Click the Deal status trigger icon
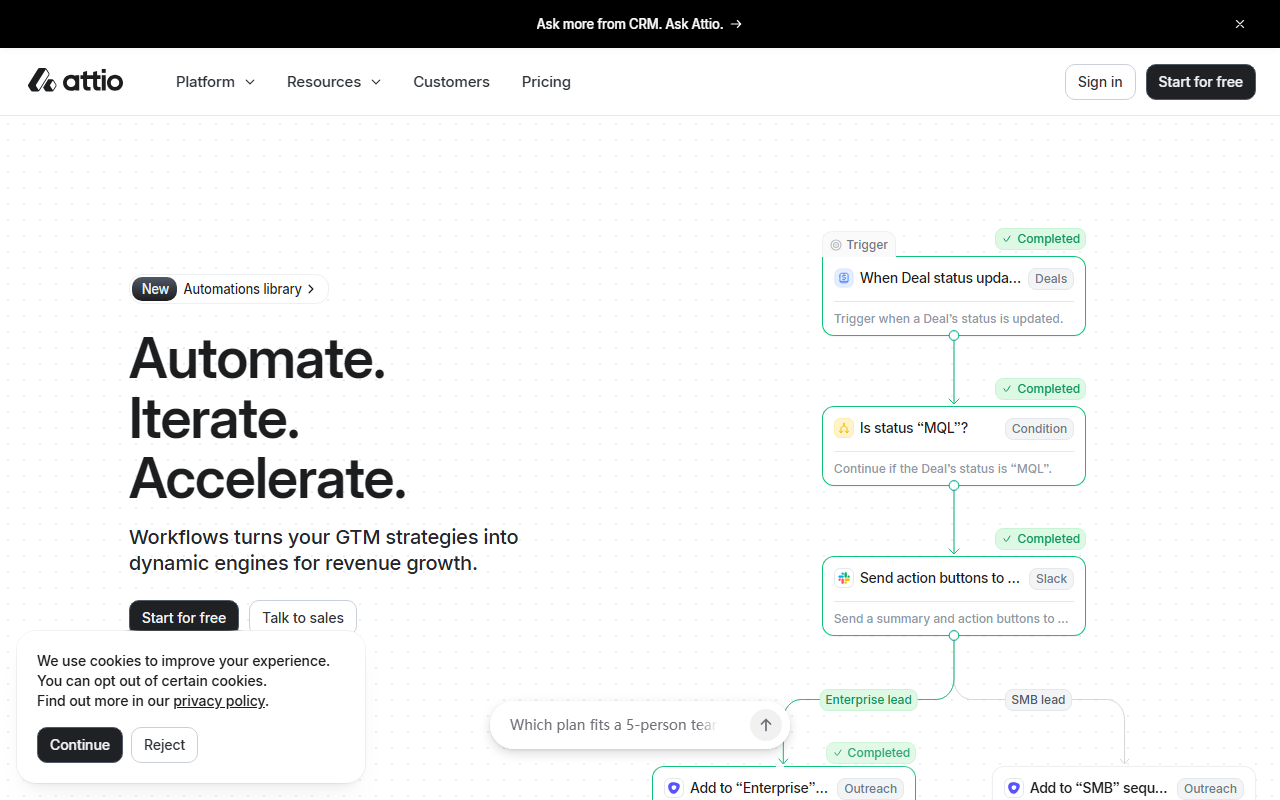This screenshot has height=800, width=1280. coord(843,278)
